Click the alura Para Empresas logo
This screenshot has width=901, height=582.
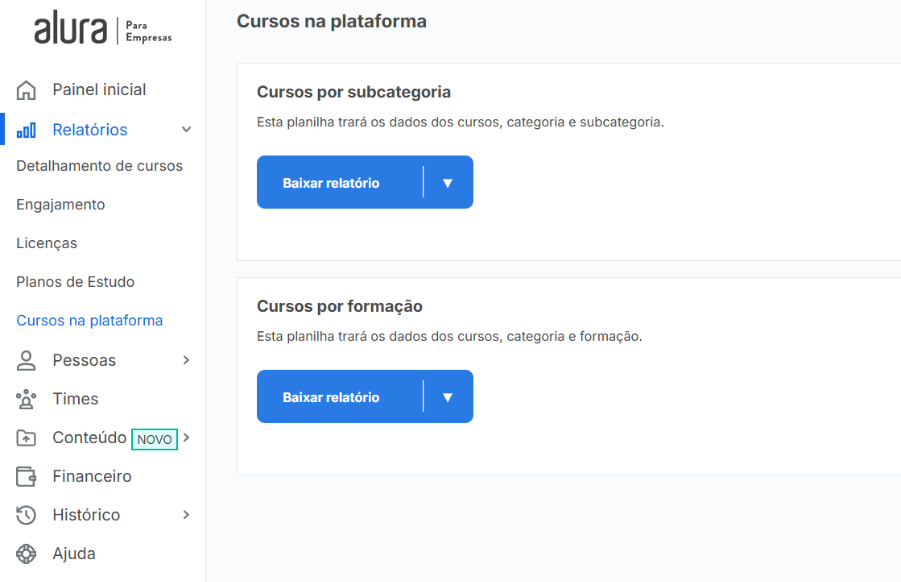pos(103,28)
